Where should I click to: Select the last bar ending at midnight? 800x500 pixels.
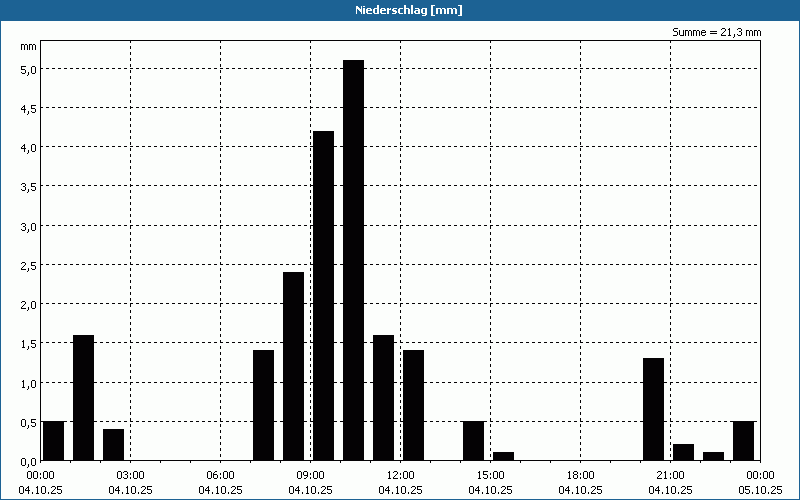click(743, 441)
